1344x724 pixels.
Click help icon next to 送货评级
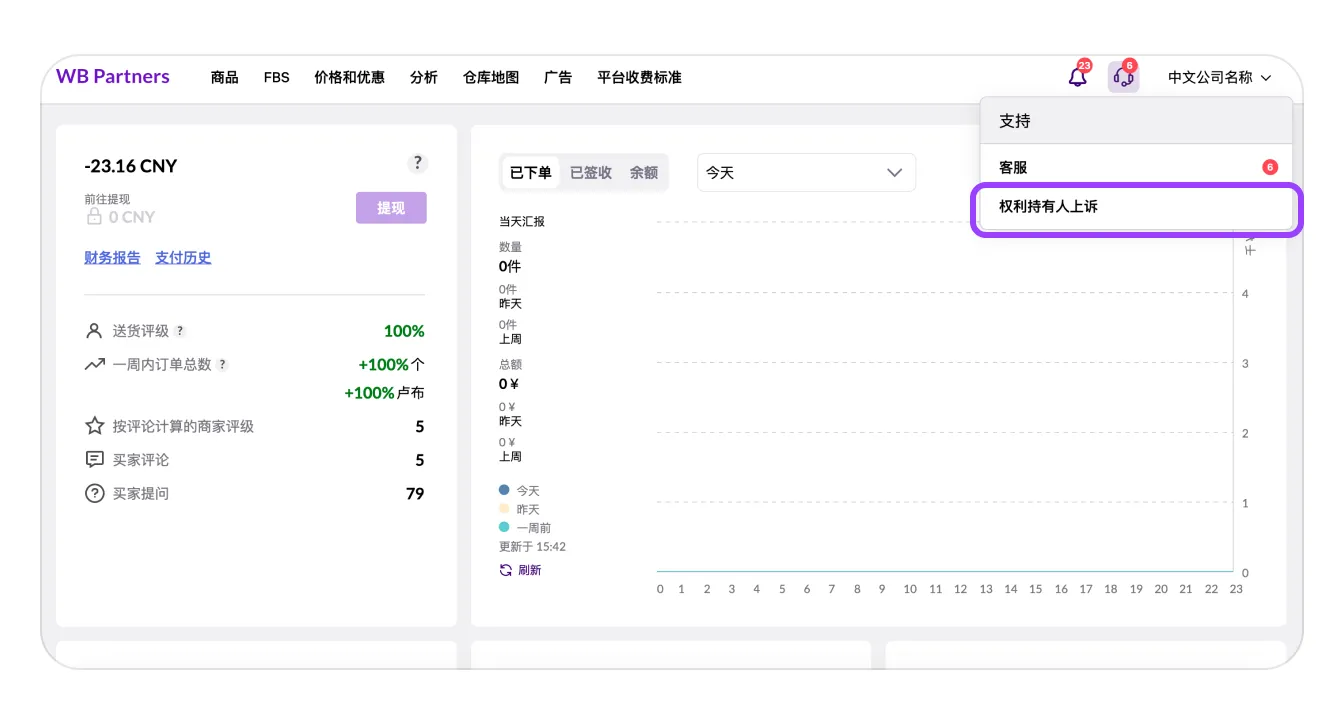click(180, 331)
